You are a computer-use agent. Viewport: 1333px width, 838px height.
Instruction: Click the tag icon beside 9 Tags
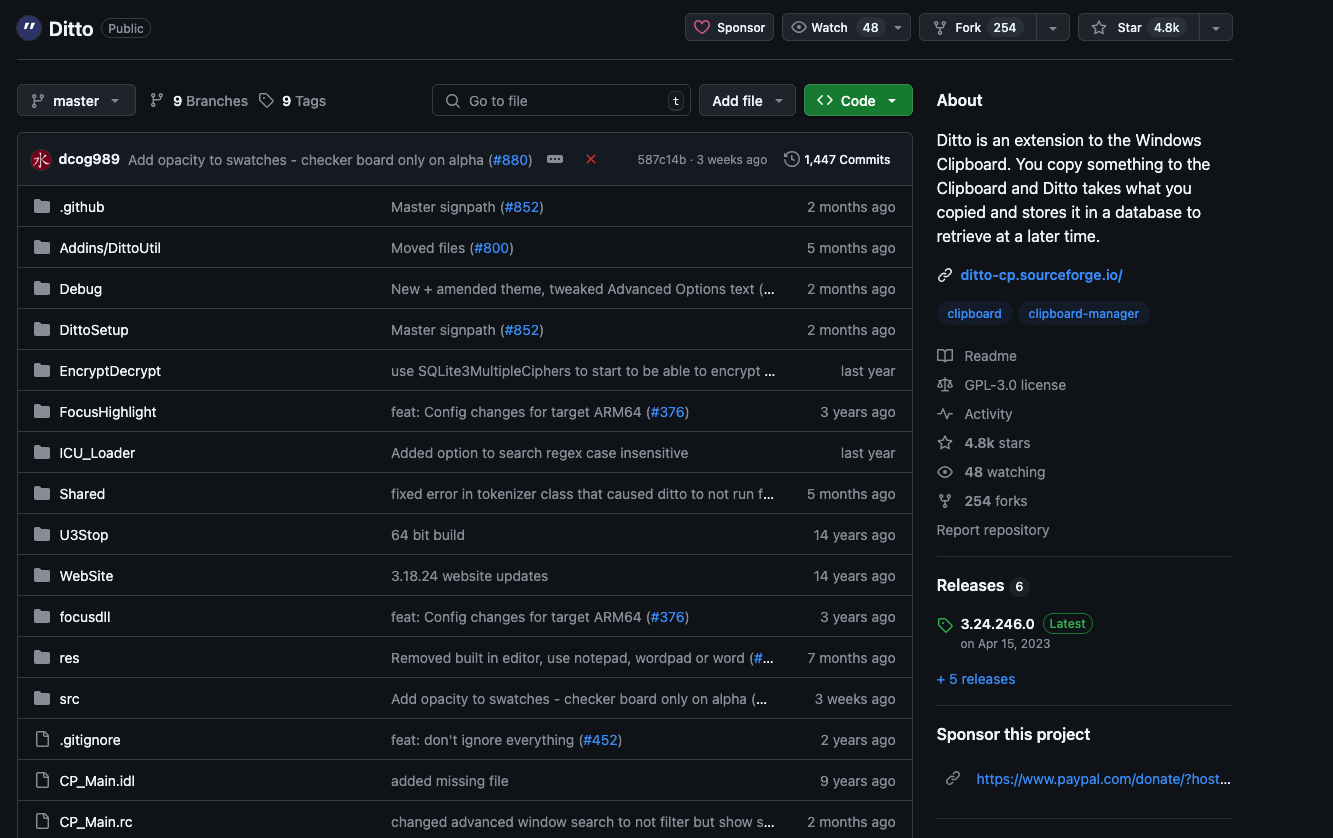266,101
